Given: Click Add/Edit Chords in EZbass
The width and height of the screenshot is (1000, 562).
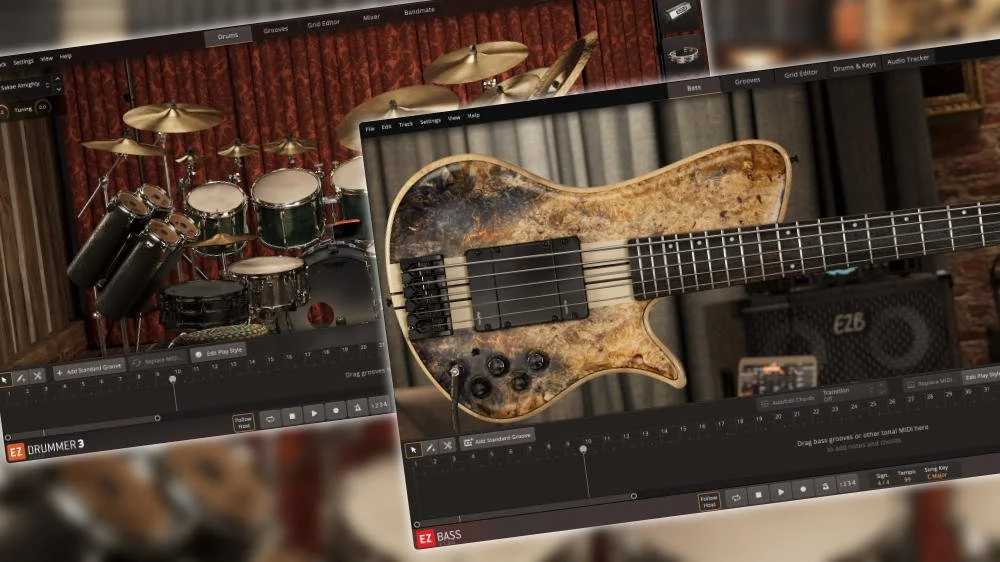Looking at the screenshot, I should [788, 402].
